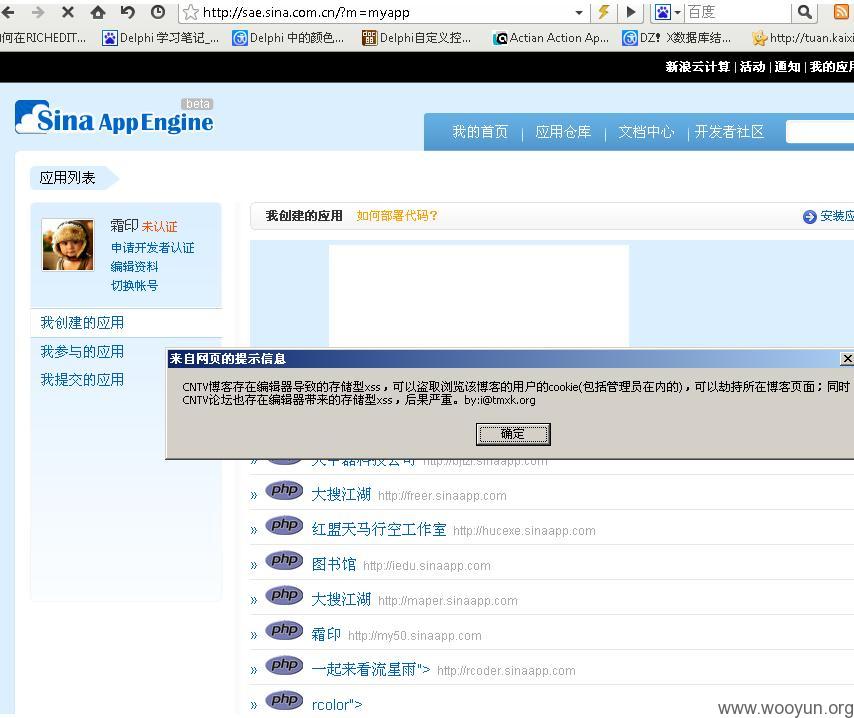Click '未认证' status text beside username
This screenshot has height=718, width=854.
[160, 226]
